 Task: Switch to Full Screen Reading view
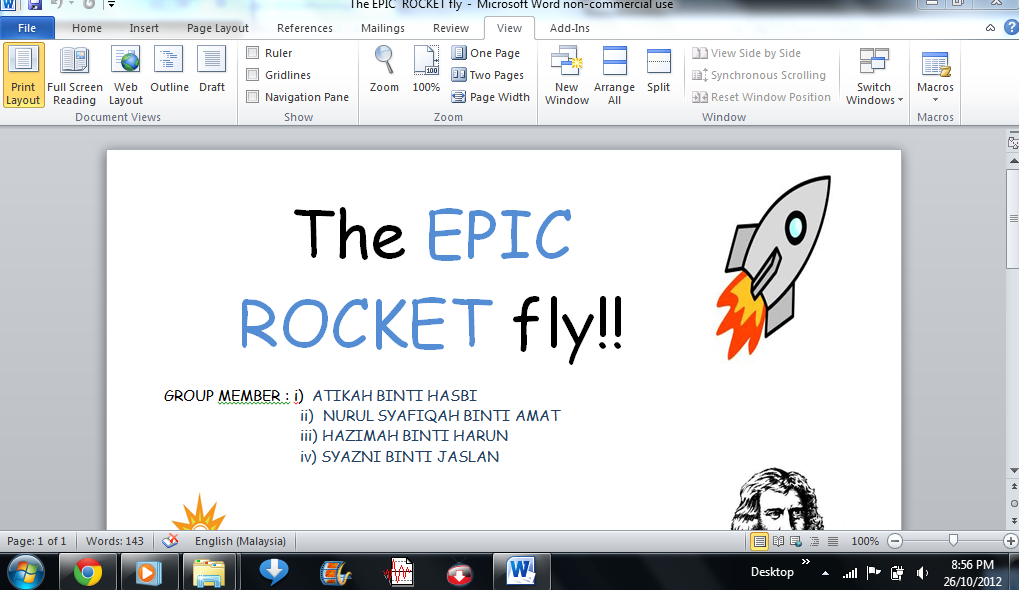pyautogui.click(x=75, y=75)
